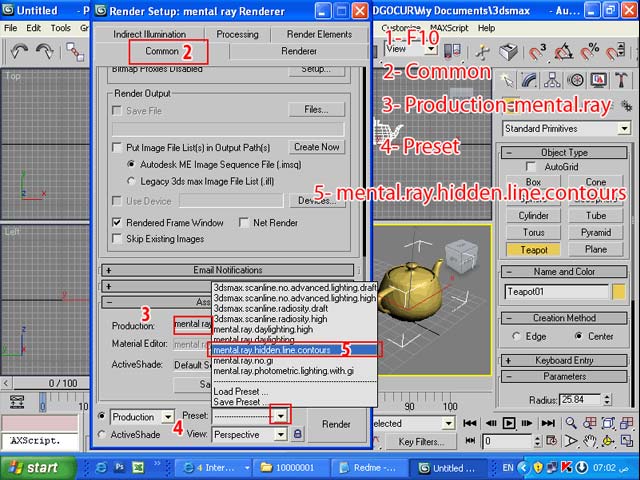This screenshot has height=480, width=640.
Task: Select Legacy 3ds max Image File List radio
Action: click(x=131, y=181)
